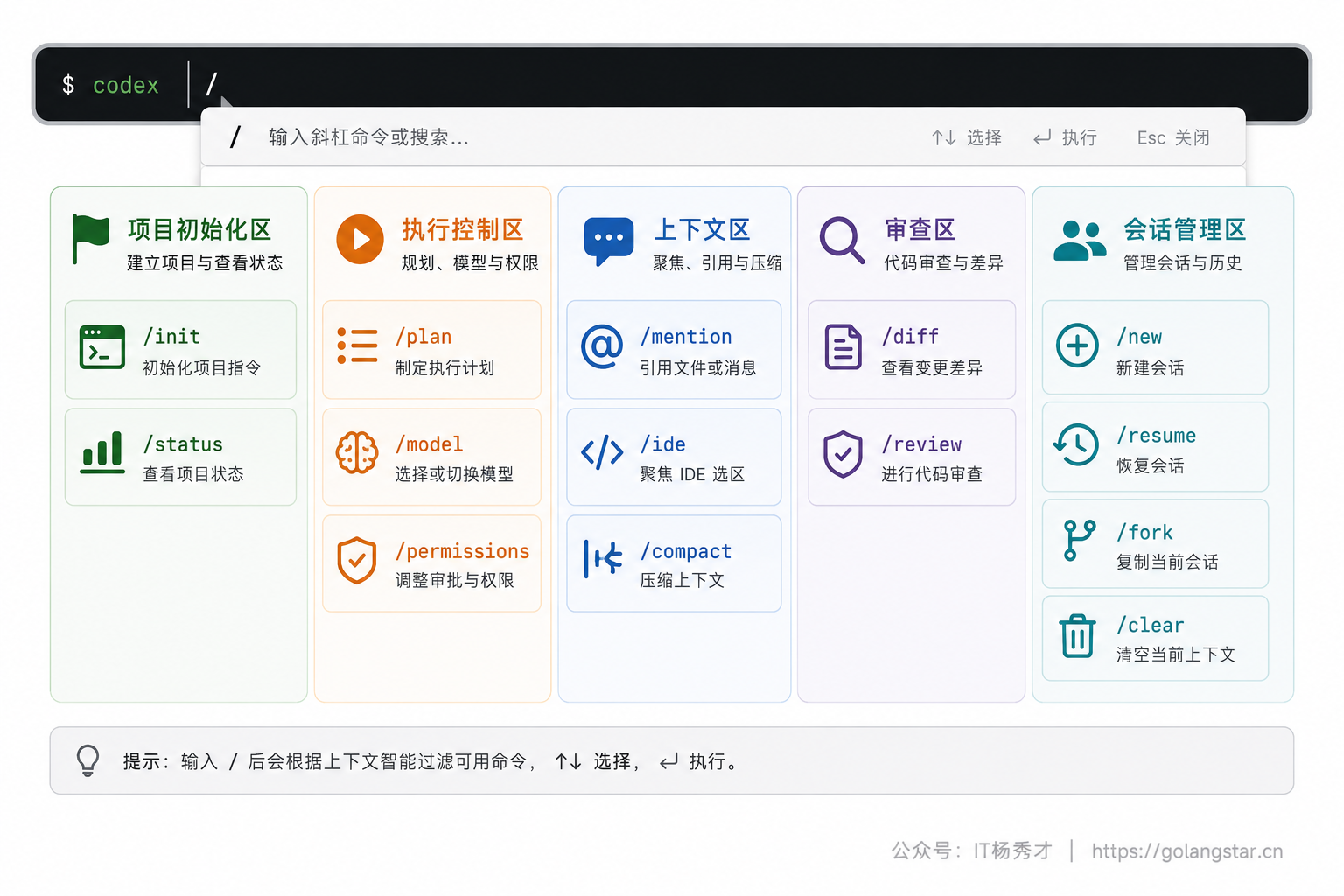Click the 压缩上下文 description
Image resolution: width=1344 pixels, height=896 pixels.
click(x=682, y=581)
